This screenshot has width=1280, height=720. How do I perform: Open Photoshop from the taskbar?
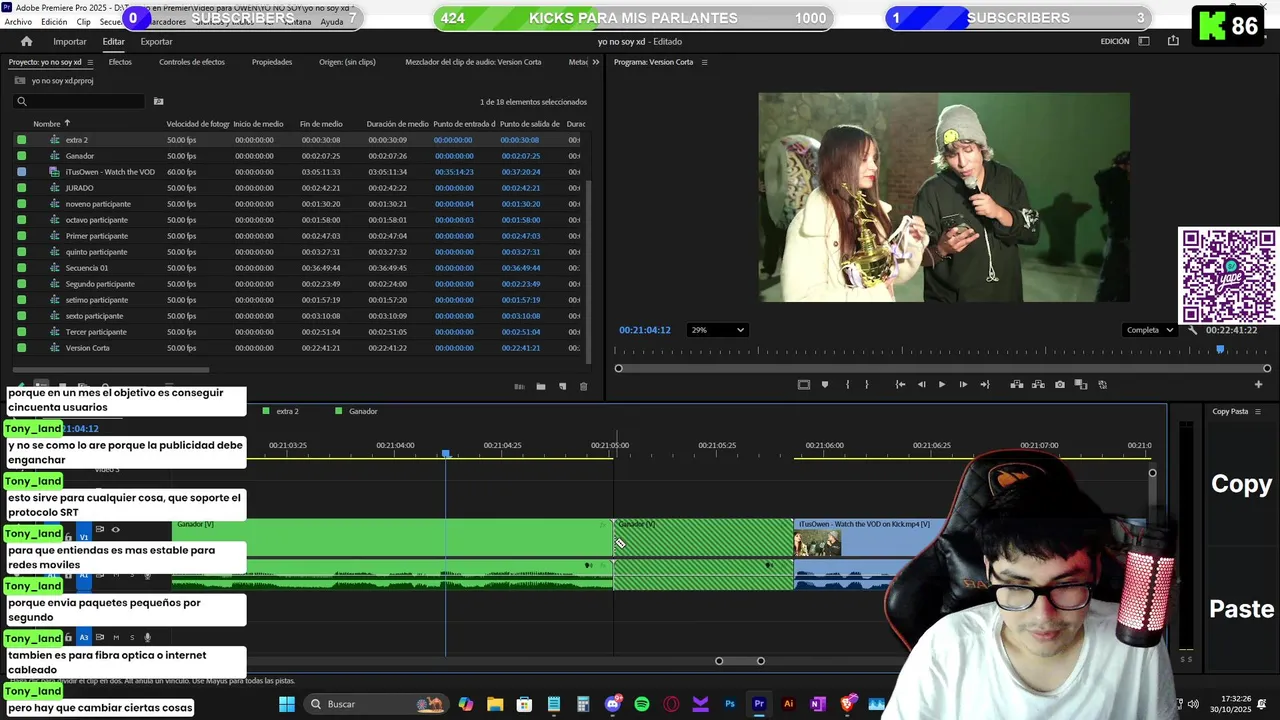[x=730, y=704]
